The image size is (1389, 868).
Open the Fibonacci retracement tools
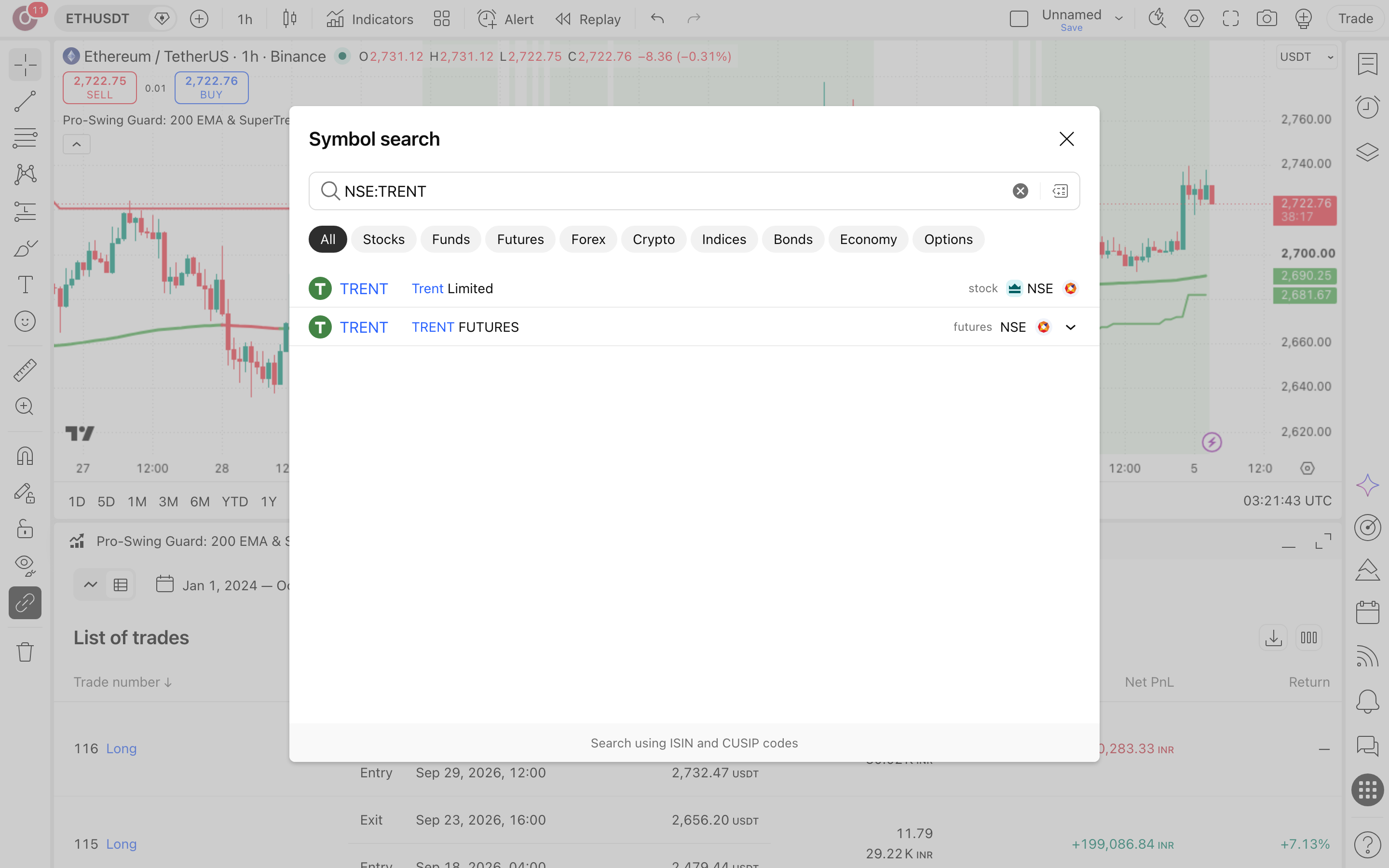25,138
